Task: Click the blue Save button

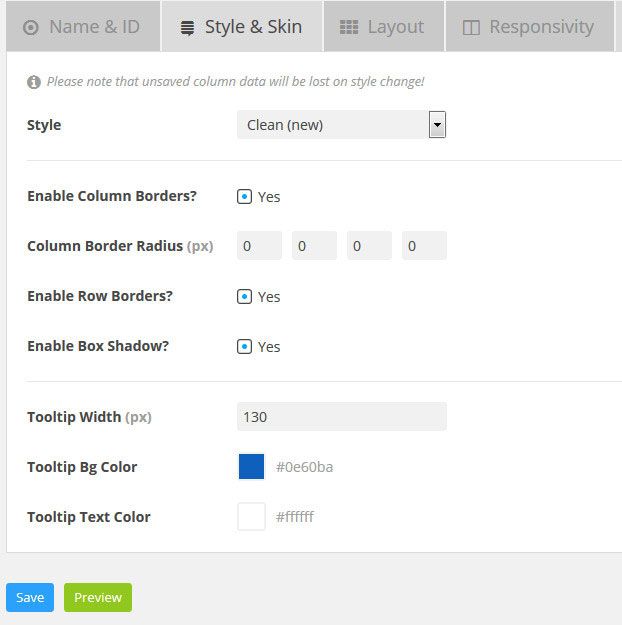Action: [x=30, y=597]
